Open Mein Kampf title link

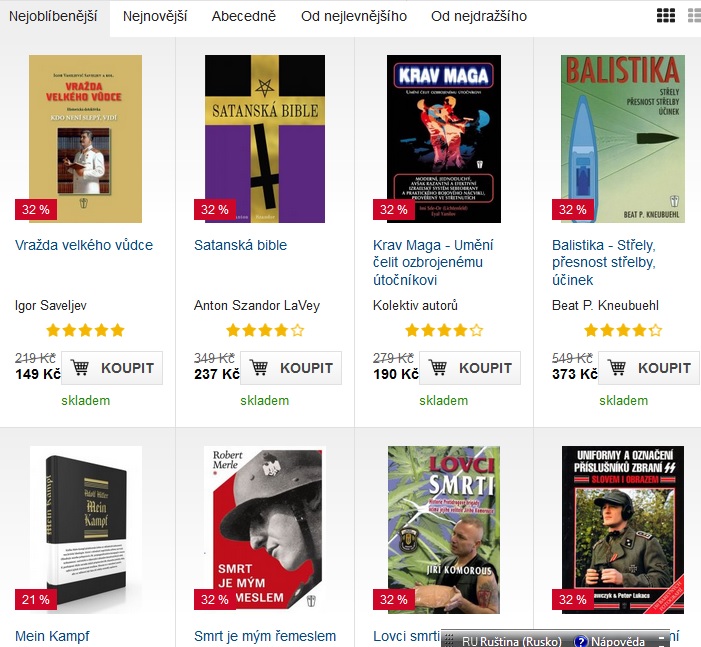click(52, 636)
